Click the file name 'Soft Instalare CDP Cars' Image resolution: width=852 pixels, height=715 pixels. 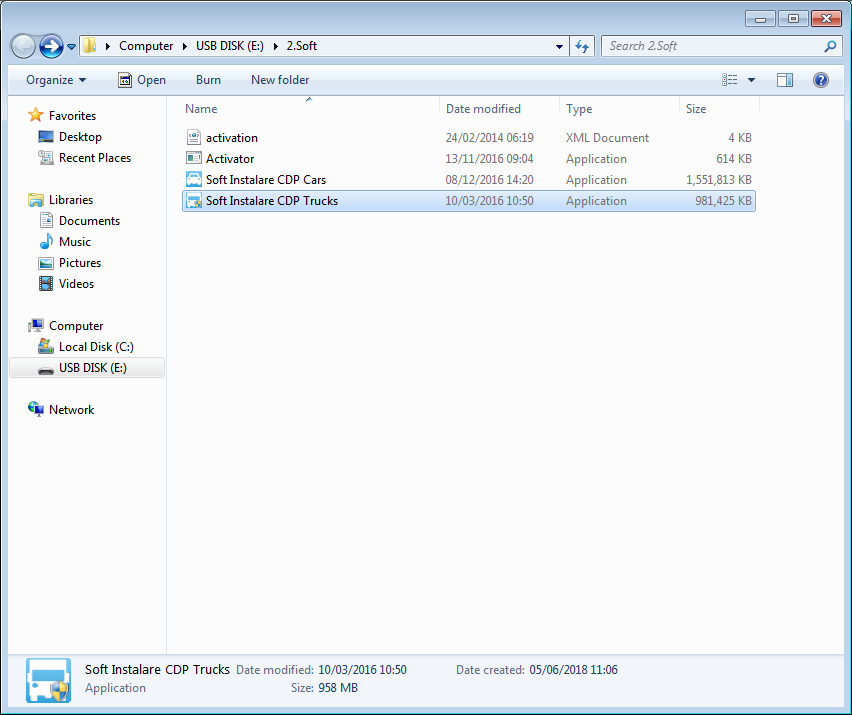(266, 180)
